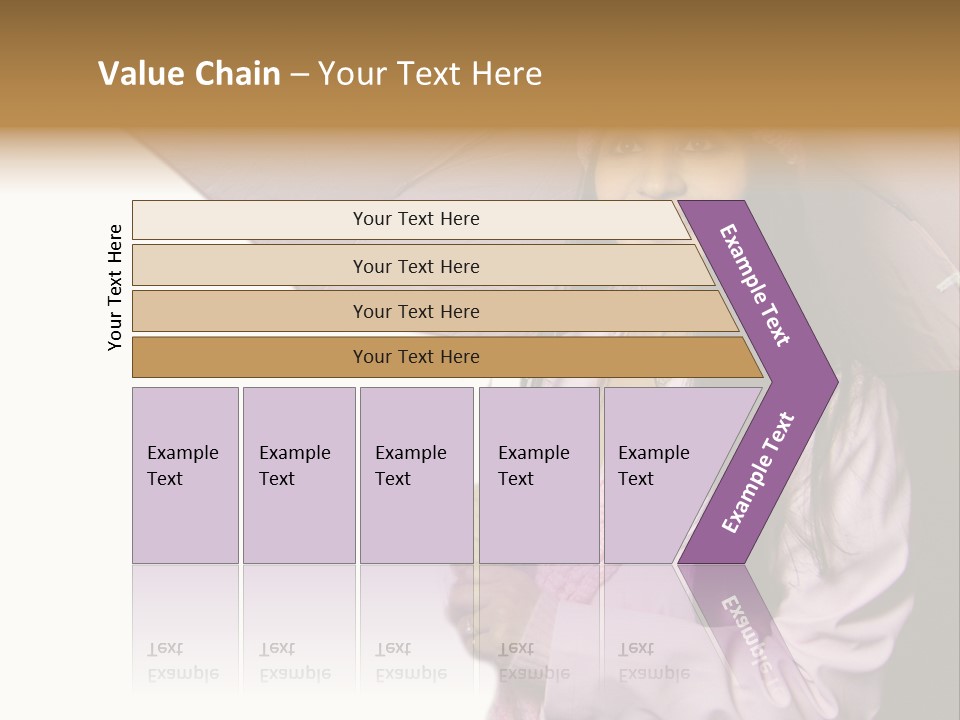Select the lower purple arrow segment
The image size is (960, 720).
tap(757, 475)
